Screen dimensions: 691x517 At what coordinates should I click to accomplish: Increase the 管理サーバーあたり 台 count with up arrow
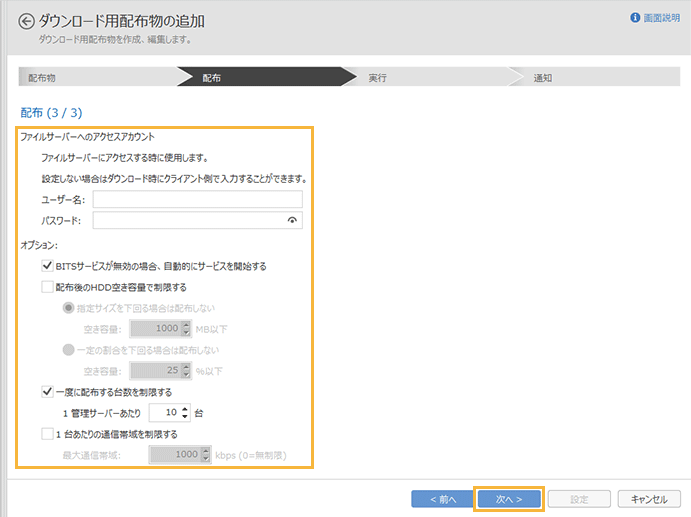[x=185, y=409]
